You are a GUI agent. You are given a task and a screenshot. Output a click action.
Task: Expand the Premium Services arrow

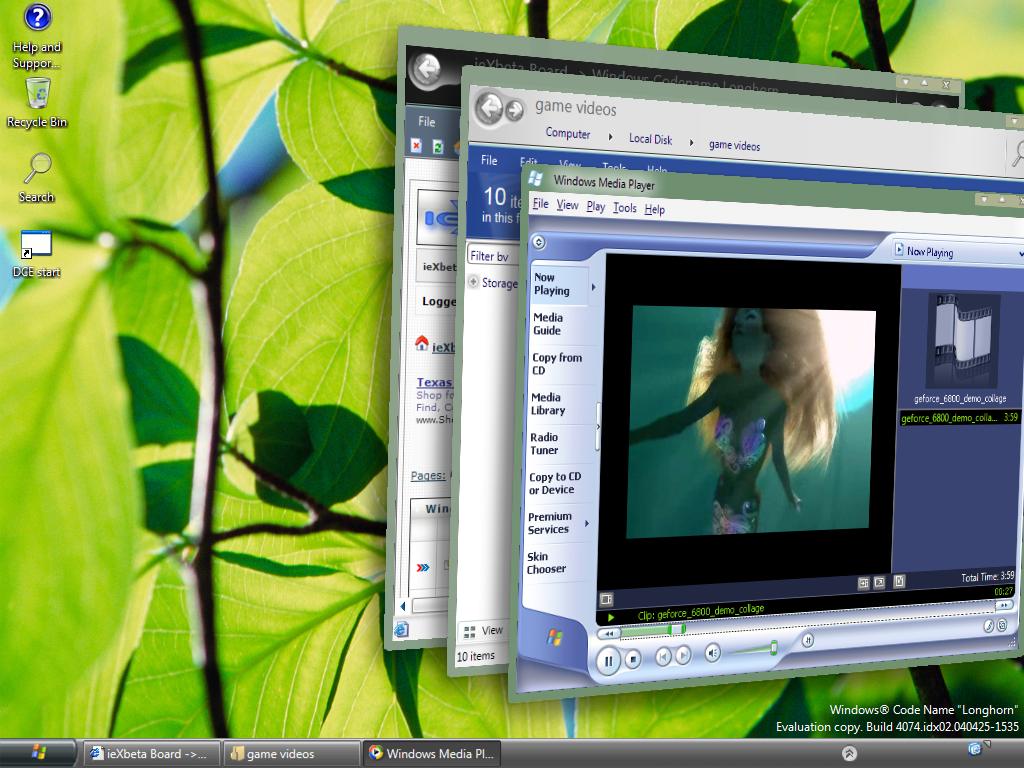click(x=587, y=523)
